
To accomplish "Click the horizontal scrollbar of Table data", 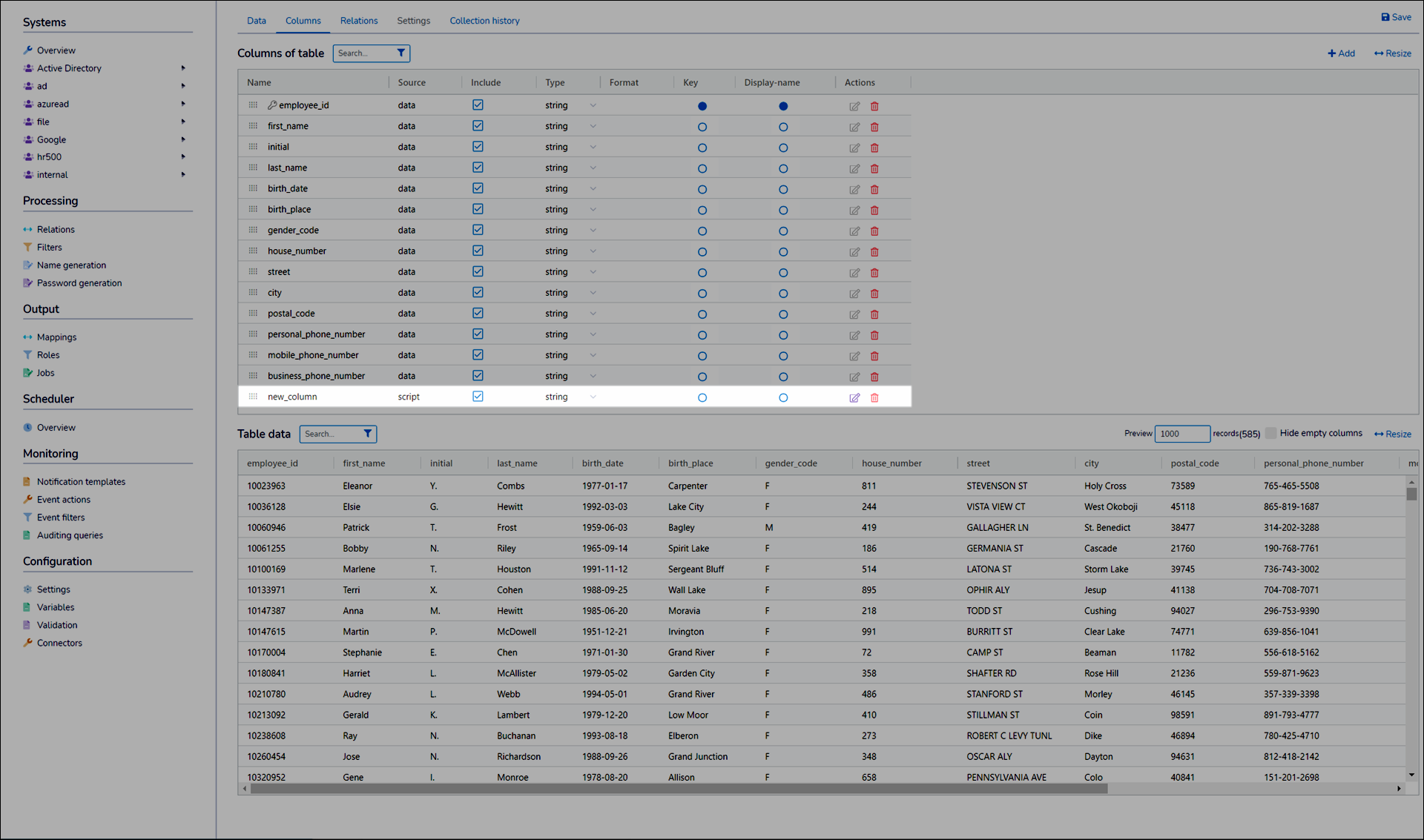I will pos(678,789).
